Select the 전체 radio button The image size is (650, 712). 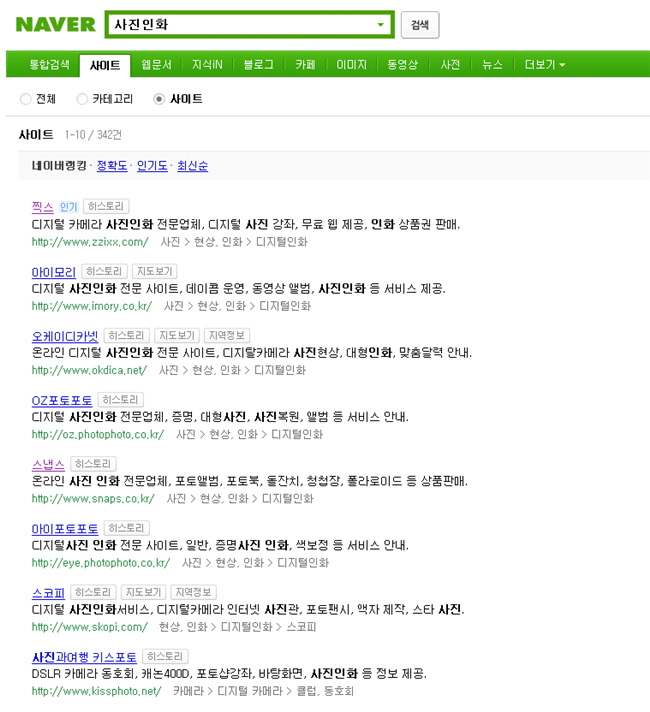(x=25, y=99)
